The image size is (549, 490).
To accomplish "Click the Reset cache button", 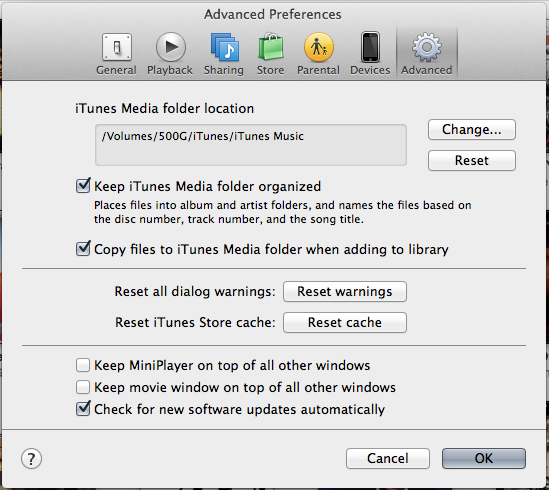I will click(345, 322).
